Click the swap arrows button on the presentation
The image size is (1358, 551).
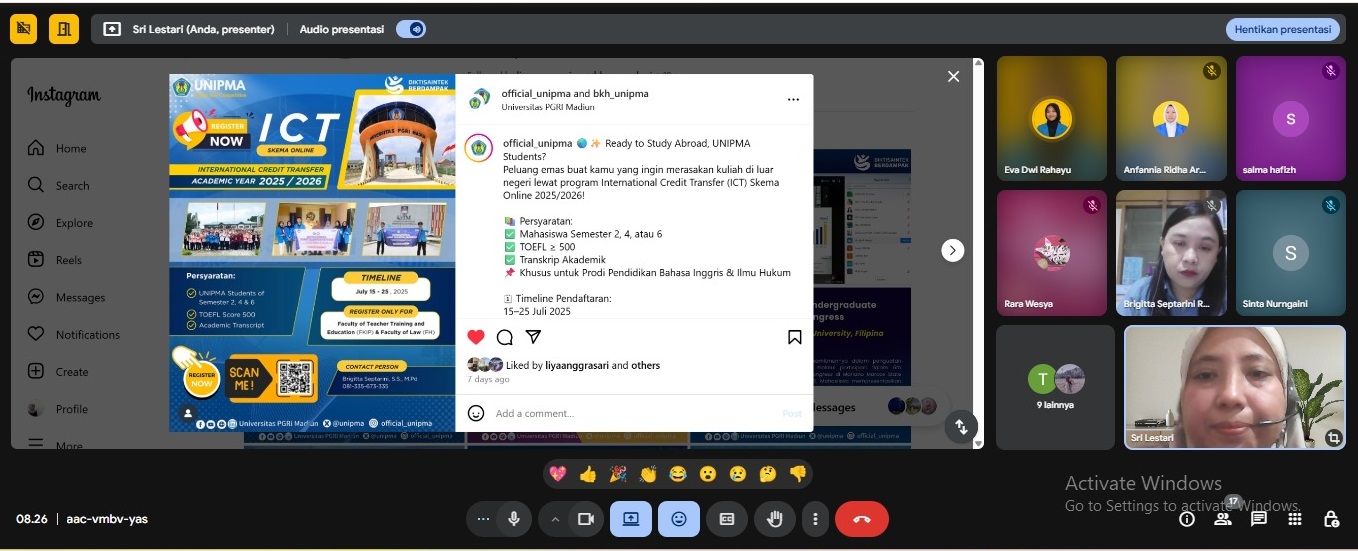960,427
